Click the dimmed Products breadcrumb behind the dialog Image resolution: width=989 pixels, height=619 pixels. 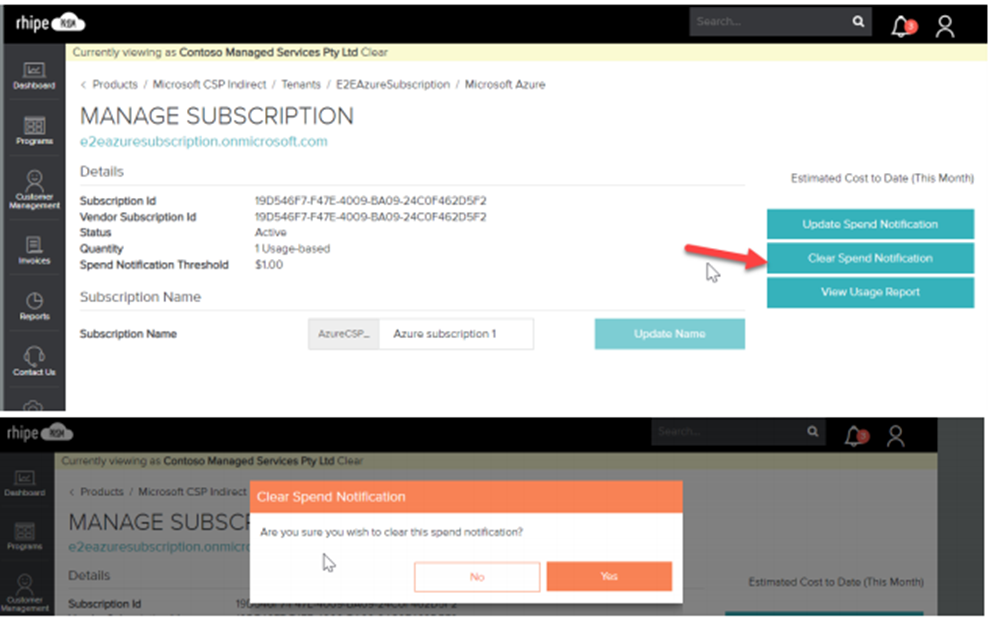click(102, 492)
